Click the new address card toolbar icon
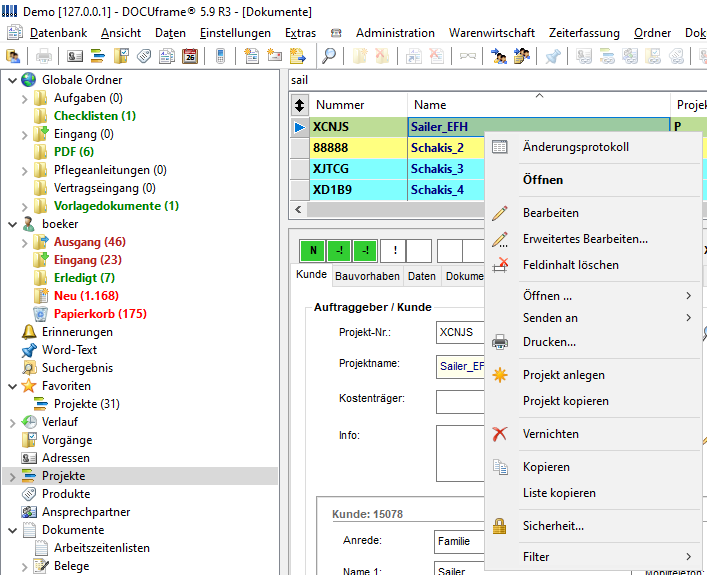Viewport: 707px width, 575px height. (274, 56)
